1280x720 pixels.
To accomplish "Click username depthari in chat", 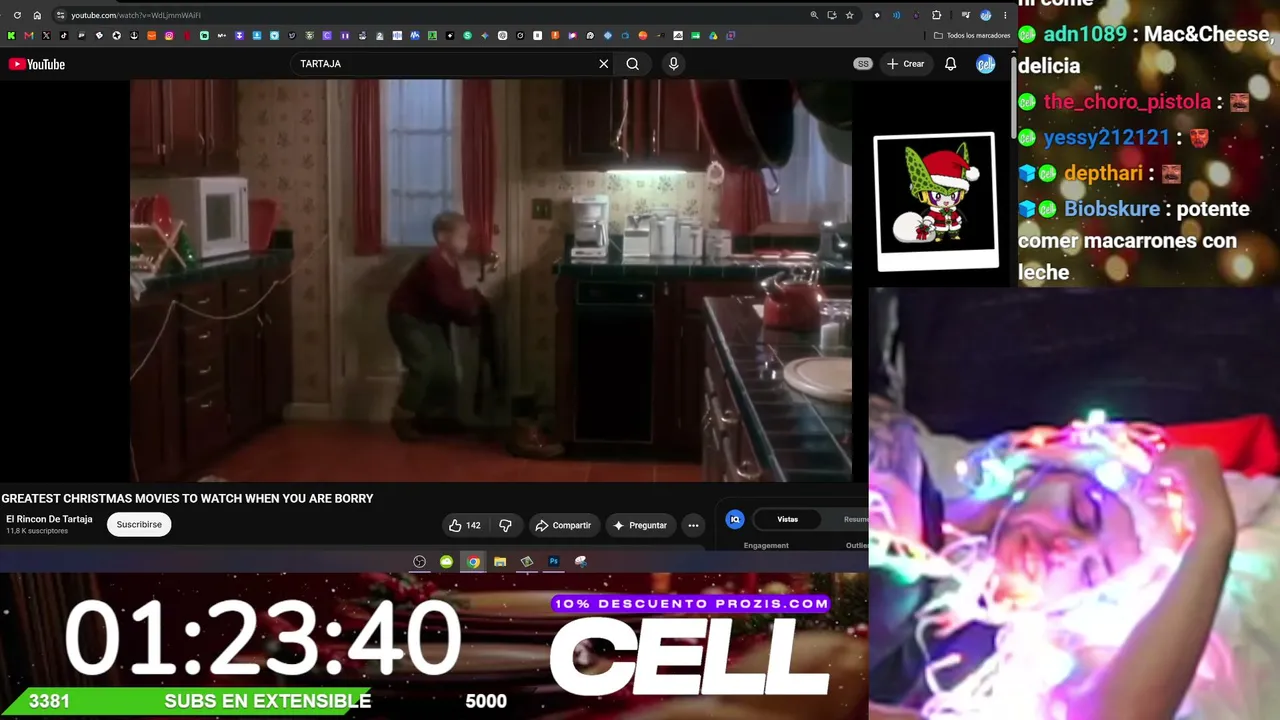I will (1103, 173).
